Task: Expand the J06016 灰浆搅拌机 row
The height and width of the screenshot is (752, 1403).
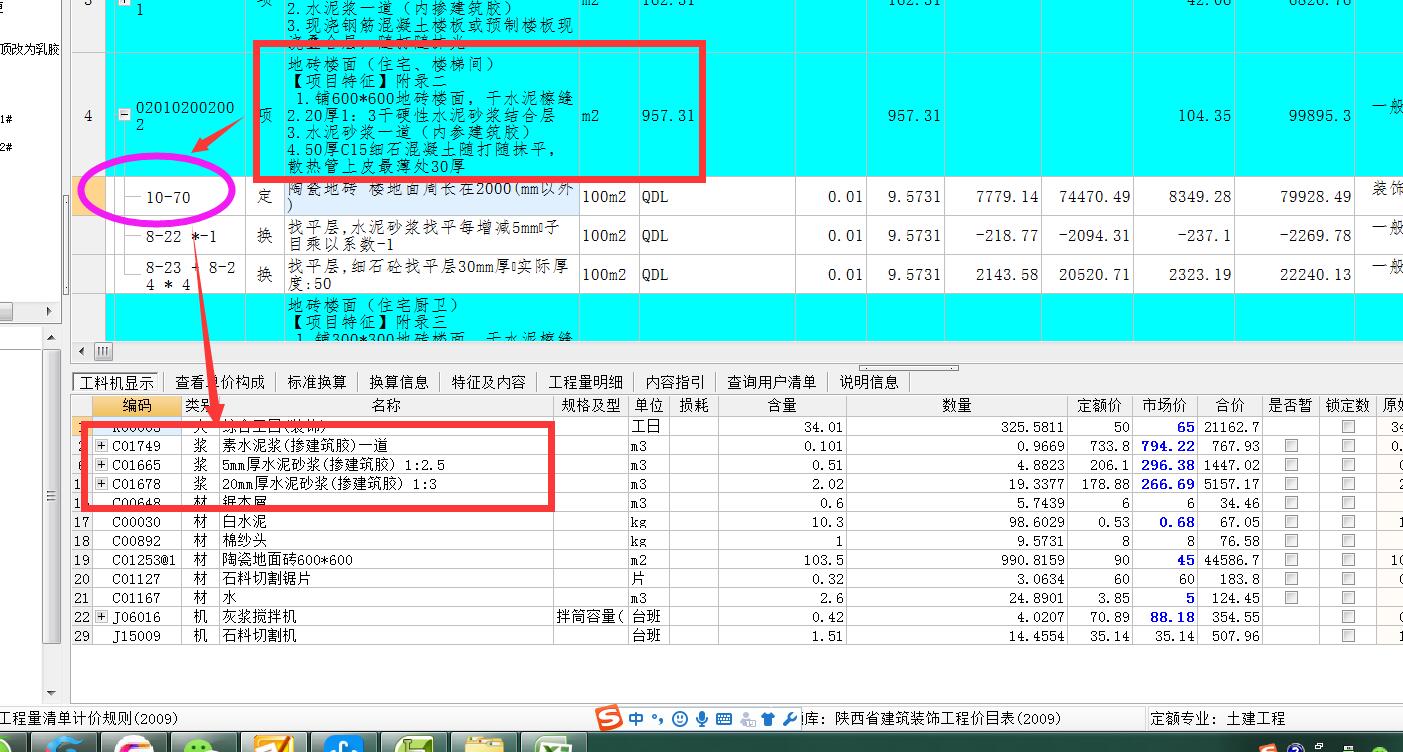Action: (x=102, y=616)
